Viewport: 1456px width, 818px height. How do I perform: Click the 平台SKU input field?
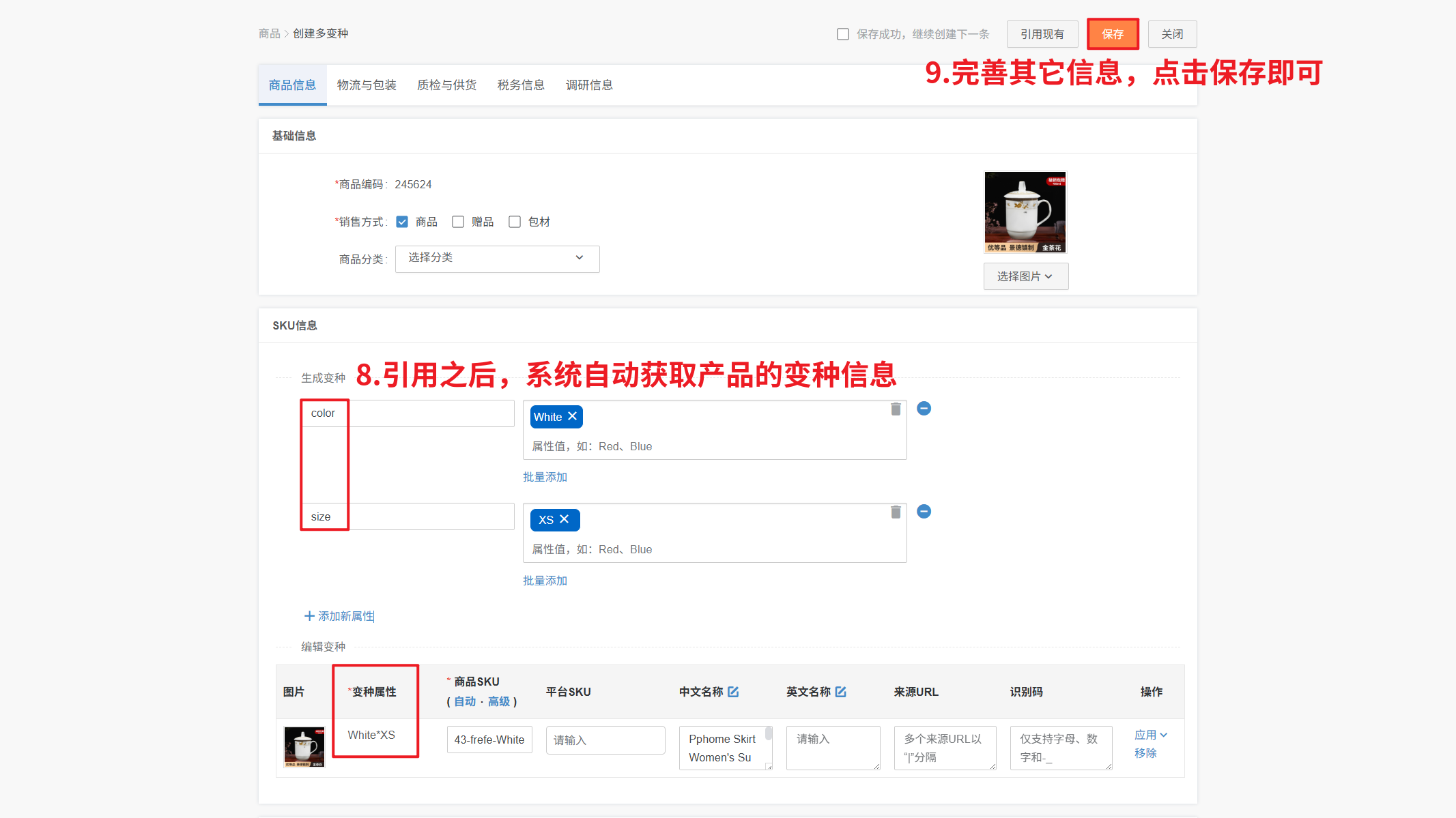pos(605,740)
